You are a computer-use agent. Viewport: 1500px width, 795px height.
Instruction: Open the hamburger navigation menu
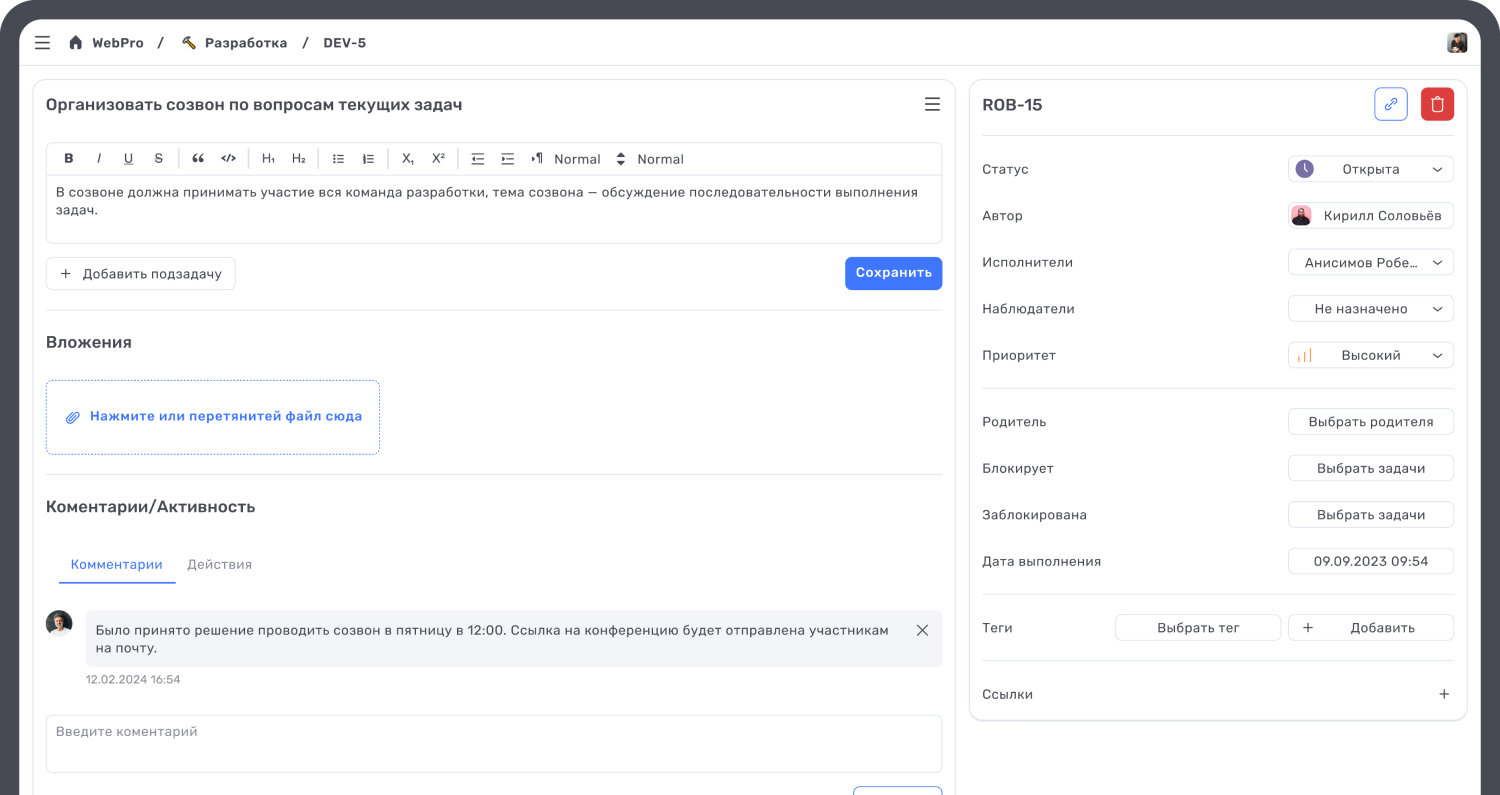pyautogui.click(x=42, y=43)
